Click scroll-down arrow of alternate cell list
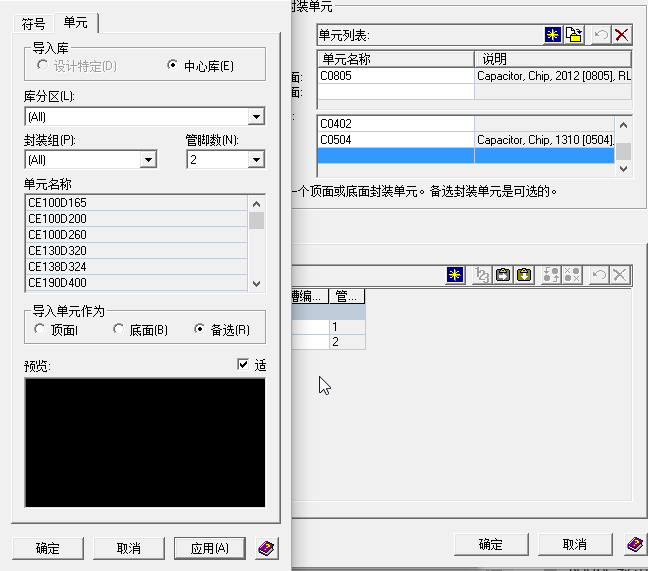The image size is (648, 571). point(624,169)
